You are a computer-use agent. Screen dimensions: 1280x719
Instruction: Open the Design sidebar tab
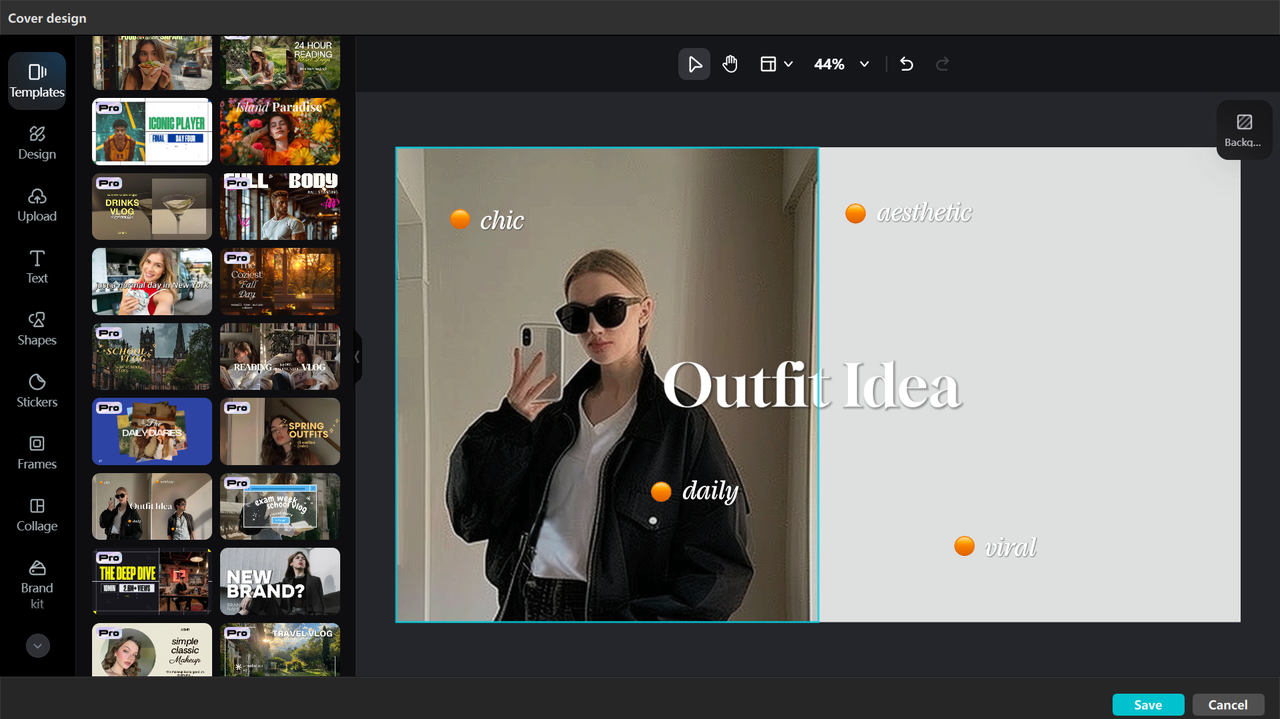tap(37, 143)
